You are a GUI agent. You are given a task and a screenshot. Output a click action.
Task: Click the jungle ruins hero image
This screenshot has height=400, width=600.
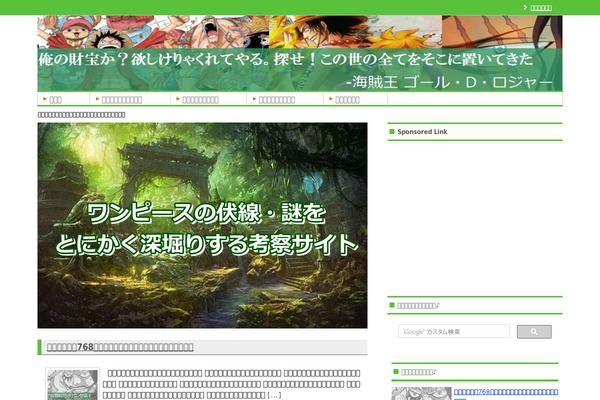coord(202,225)
